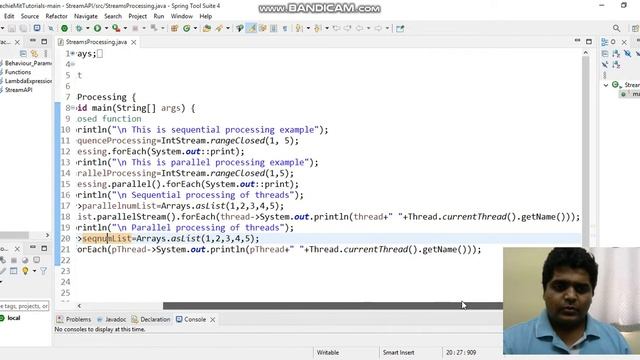This screenshot has width=640, height=360.
Task: Switch to the Javadoc tab
Action: pyautogui.click(x=111, y=320)
